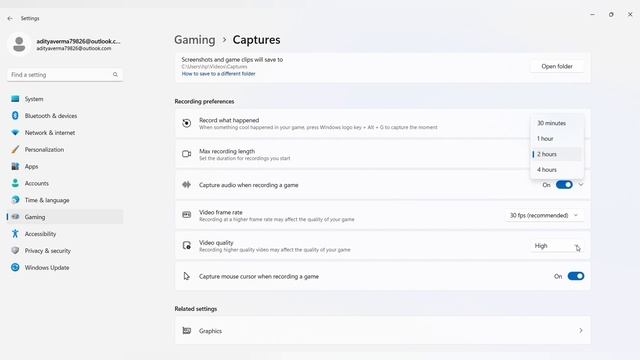Open 'How to save to a different folder' link
This screenshot has height=360, width=640.
[218, 74]
